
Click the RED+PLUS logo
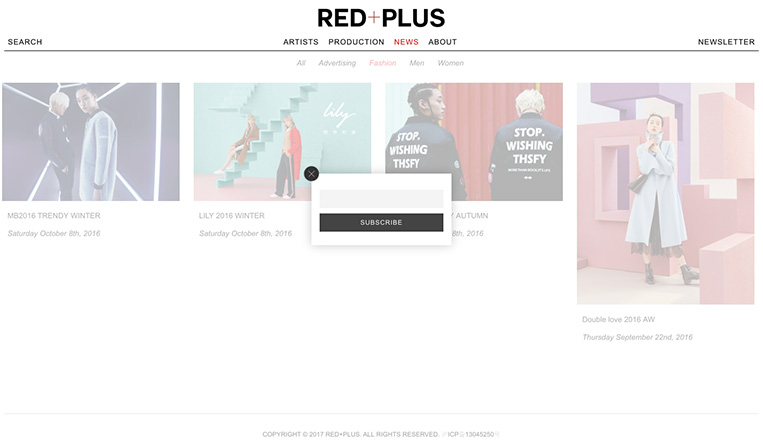(381, 18)
